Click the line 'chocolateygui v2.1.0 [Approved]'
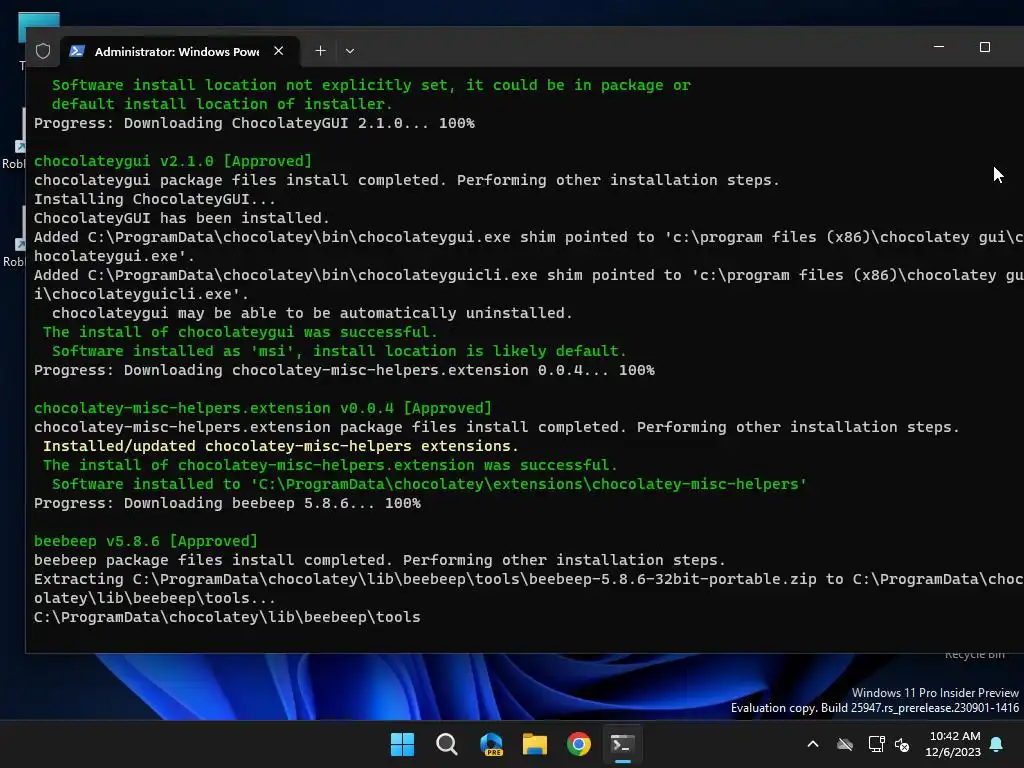Viewport: 1024px width, 768px height. pos(173,161)
